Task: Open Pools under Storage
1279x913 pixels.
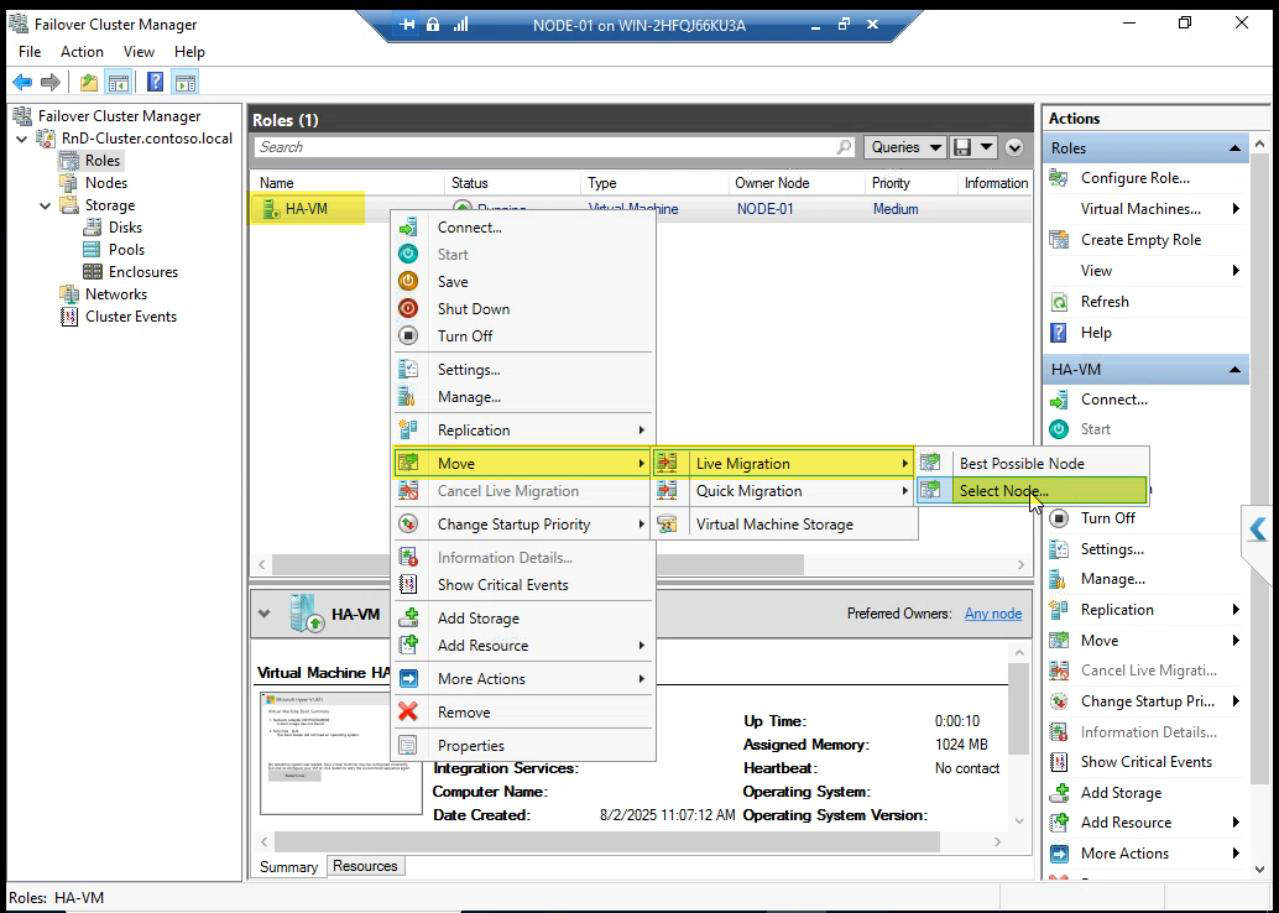Action: click(126, 249)
